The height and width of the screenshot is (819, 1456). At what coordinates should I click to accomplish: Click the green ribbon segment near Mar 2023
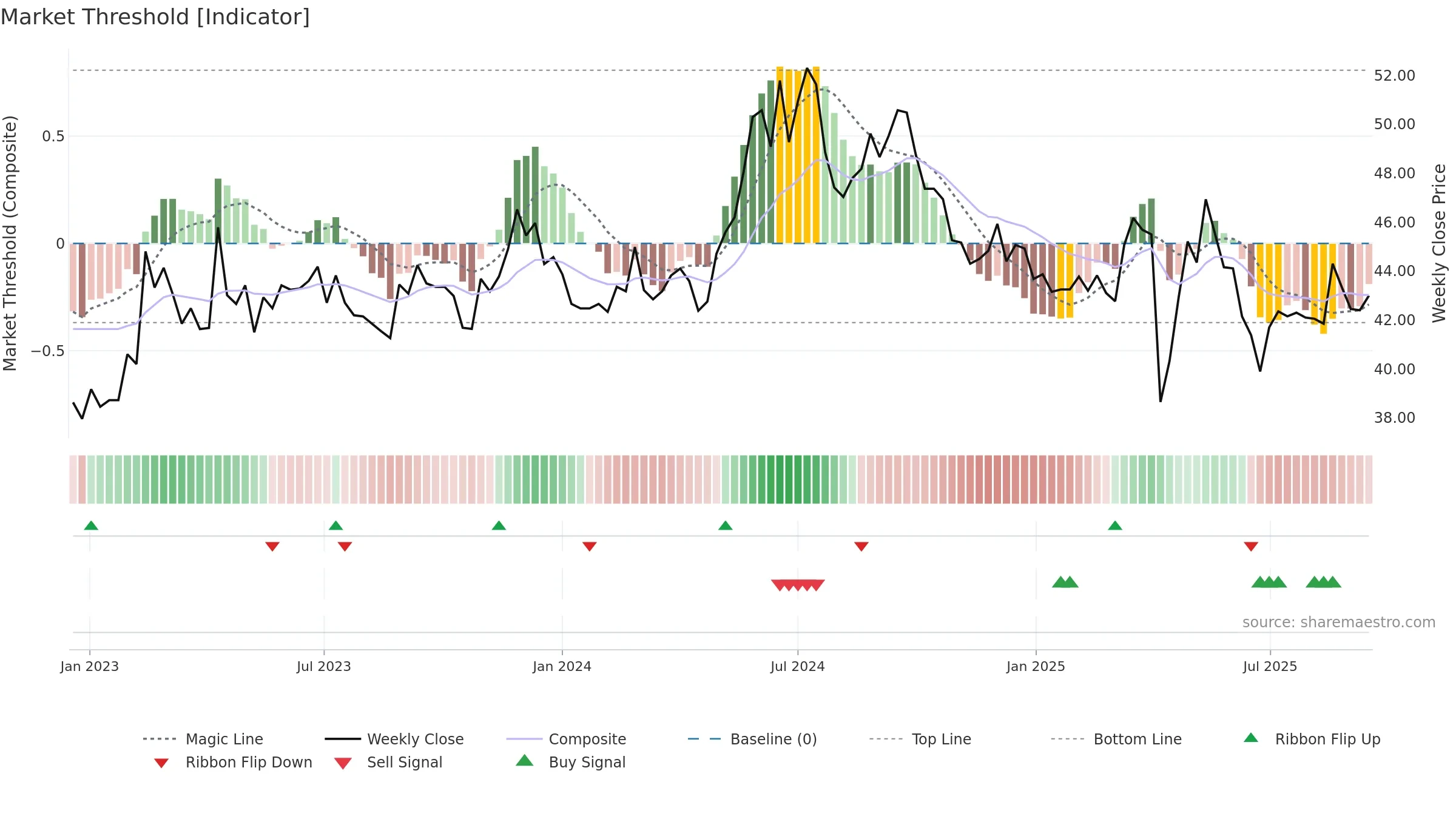(x=173, y=479)
